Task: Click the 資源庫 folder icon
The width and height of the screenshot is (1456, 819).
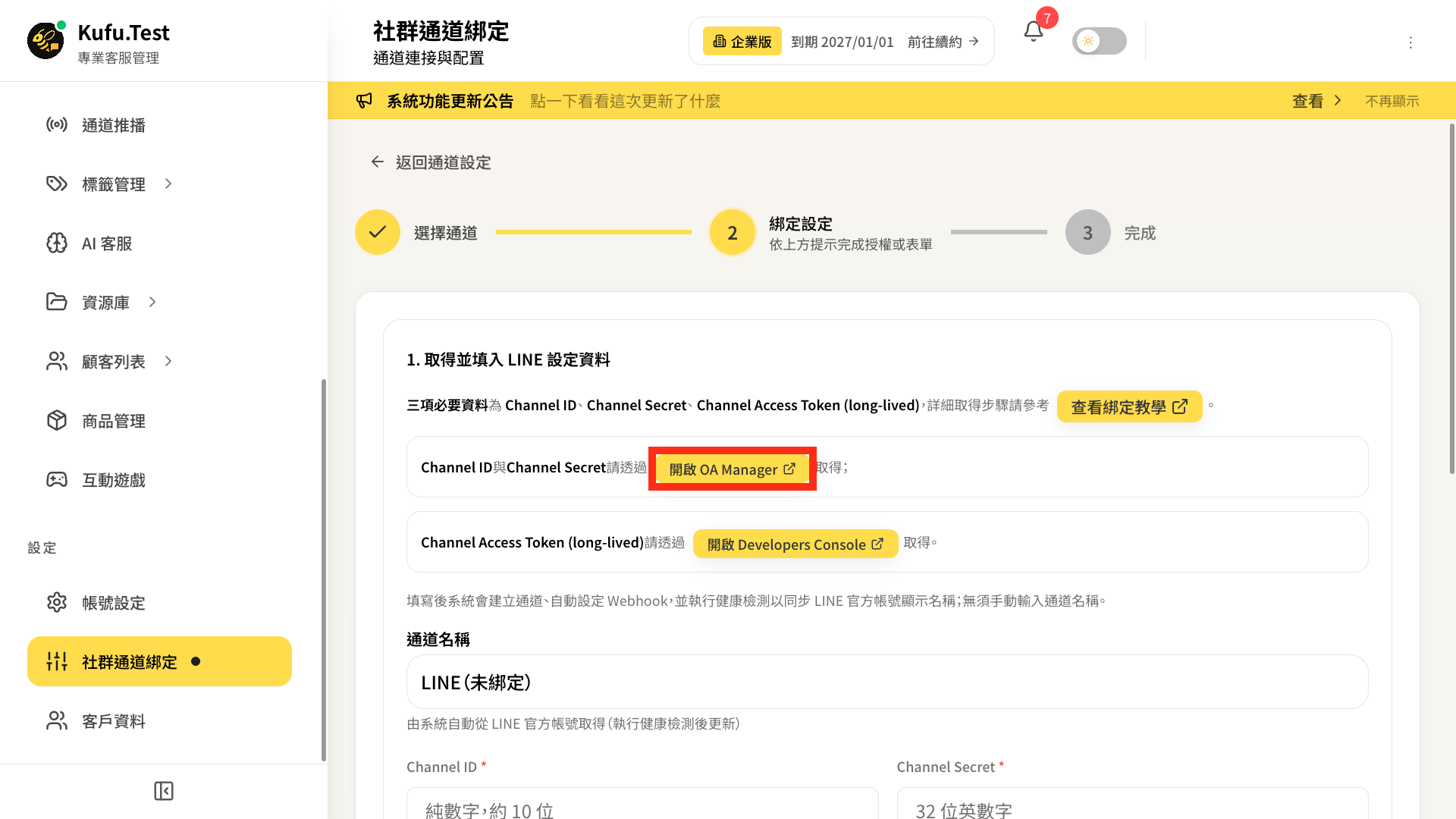Action: click(57, 302)
